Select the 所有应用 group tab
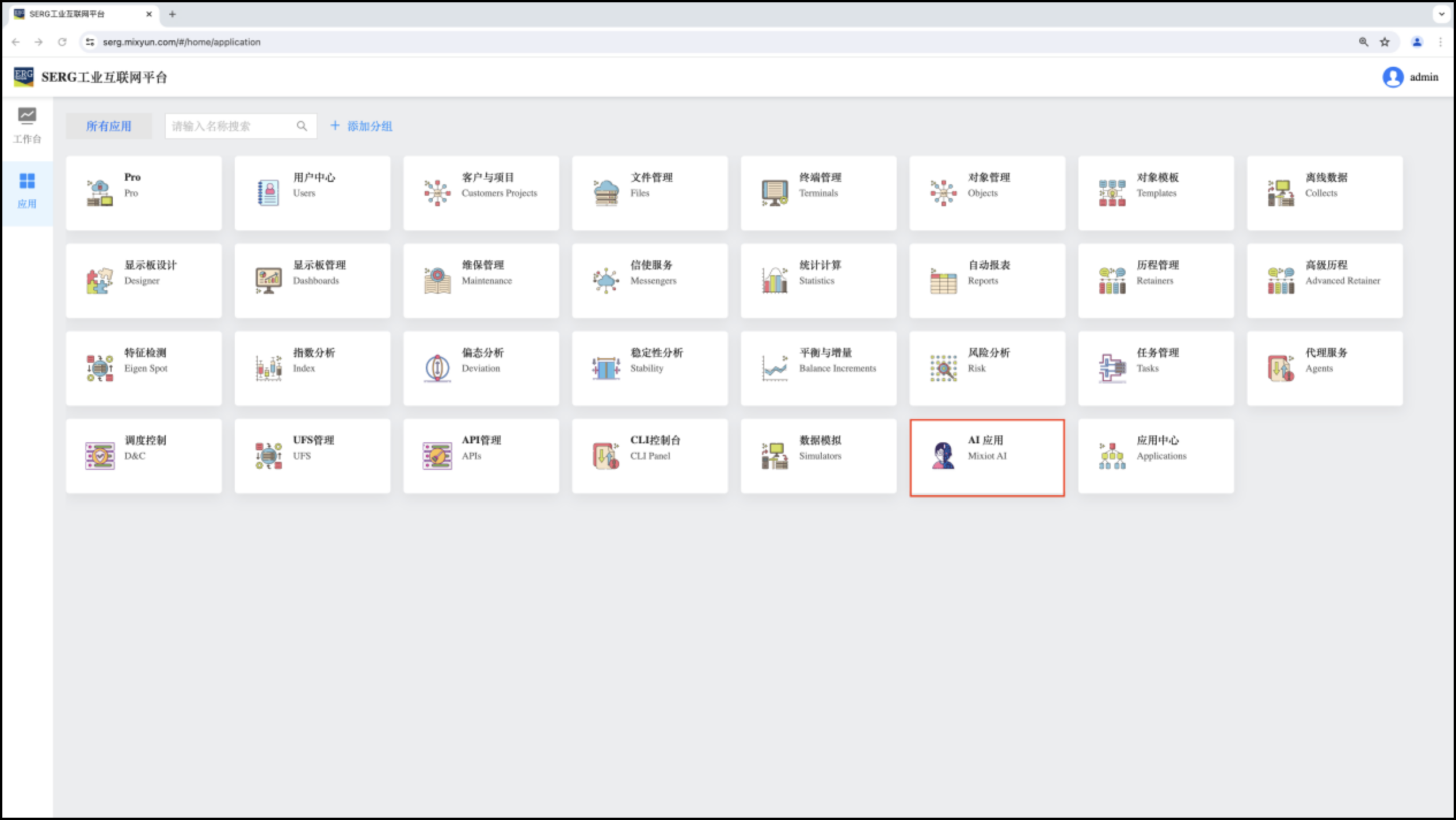The width and height of the screenshot is (1456, 820). pyautogui.click(x=109, y=126)
